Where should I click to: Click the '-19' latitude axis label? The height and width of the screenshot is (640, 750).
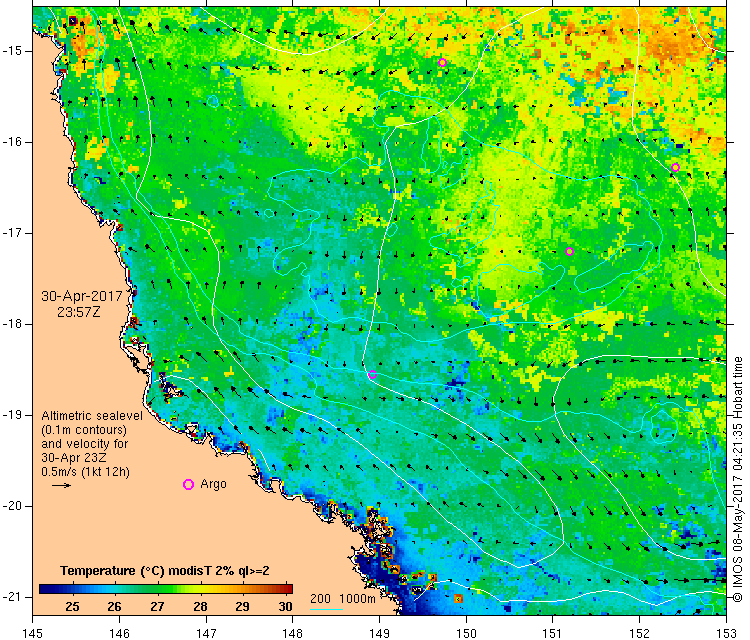tap(11, 415)
